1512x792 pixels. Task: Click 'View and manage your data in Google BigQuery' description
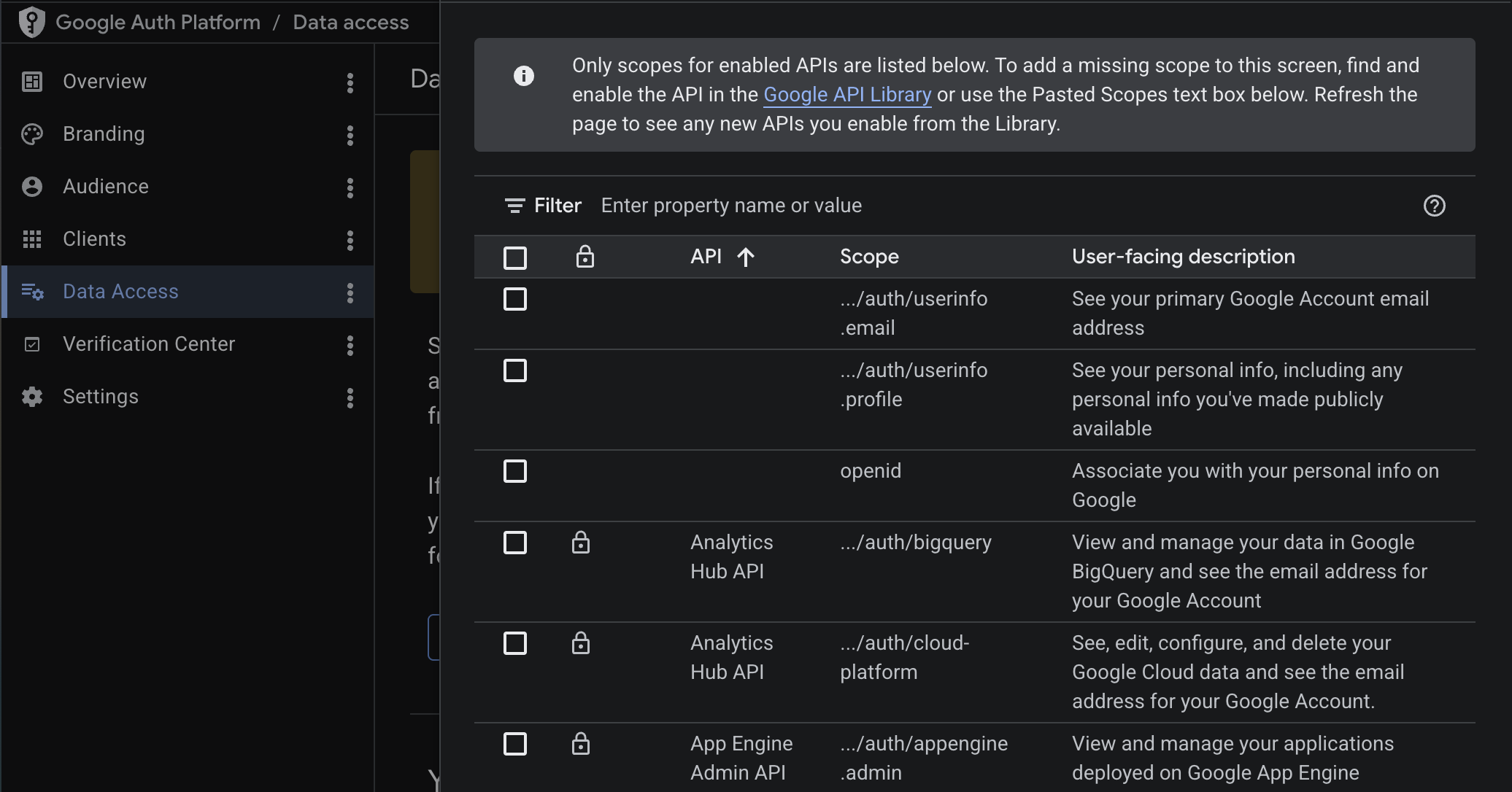[1249, 572]
